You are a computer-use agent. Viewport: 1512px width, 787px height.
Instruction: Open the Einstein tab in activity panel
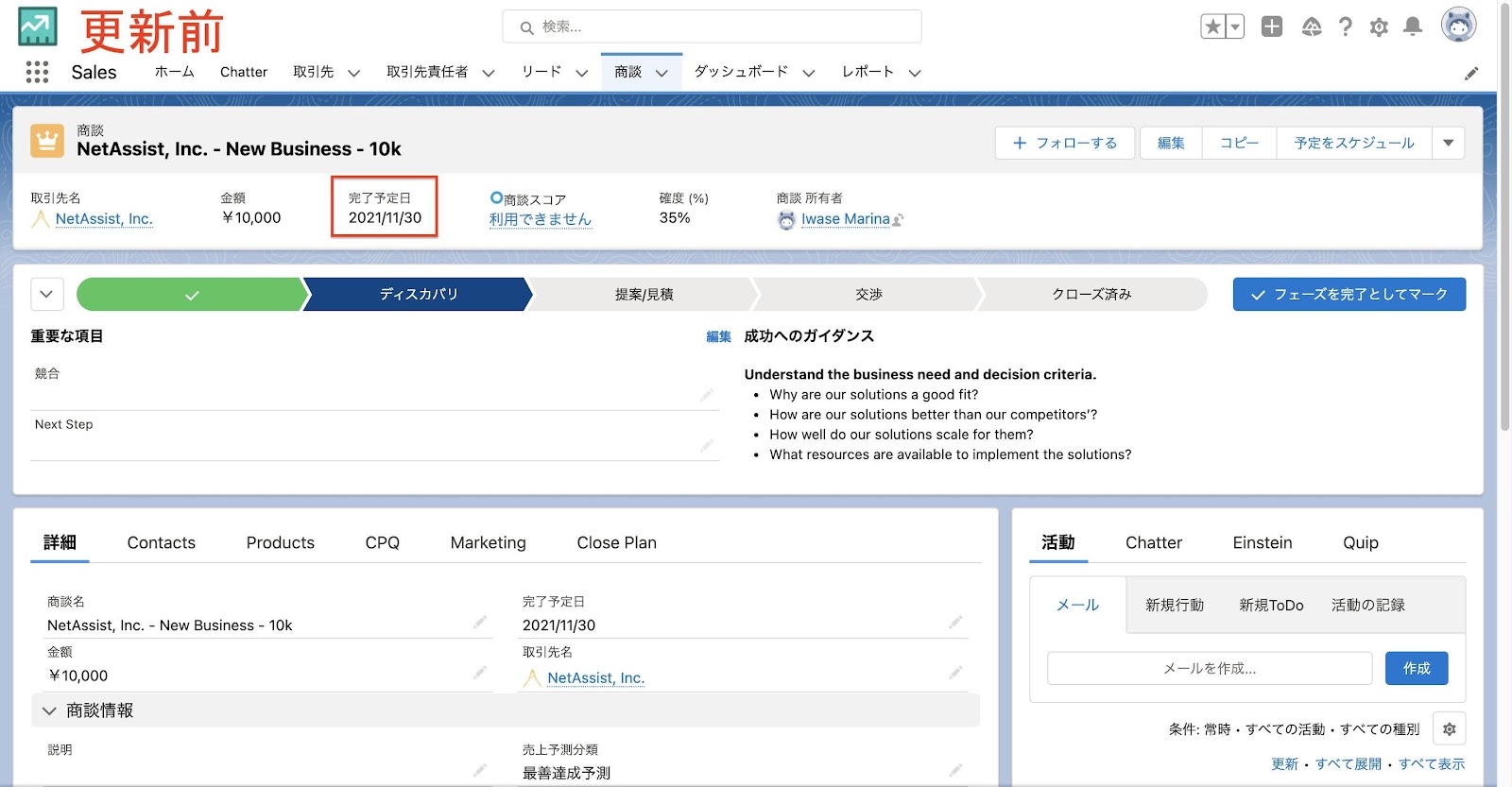(x=1263, y=542)
